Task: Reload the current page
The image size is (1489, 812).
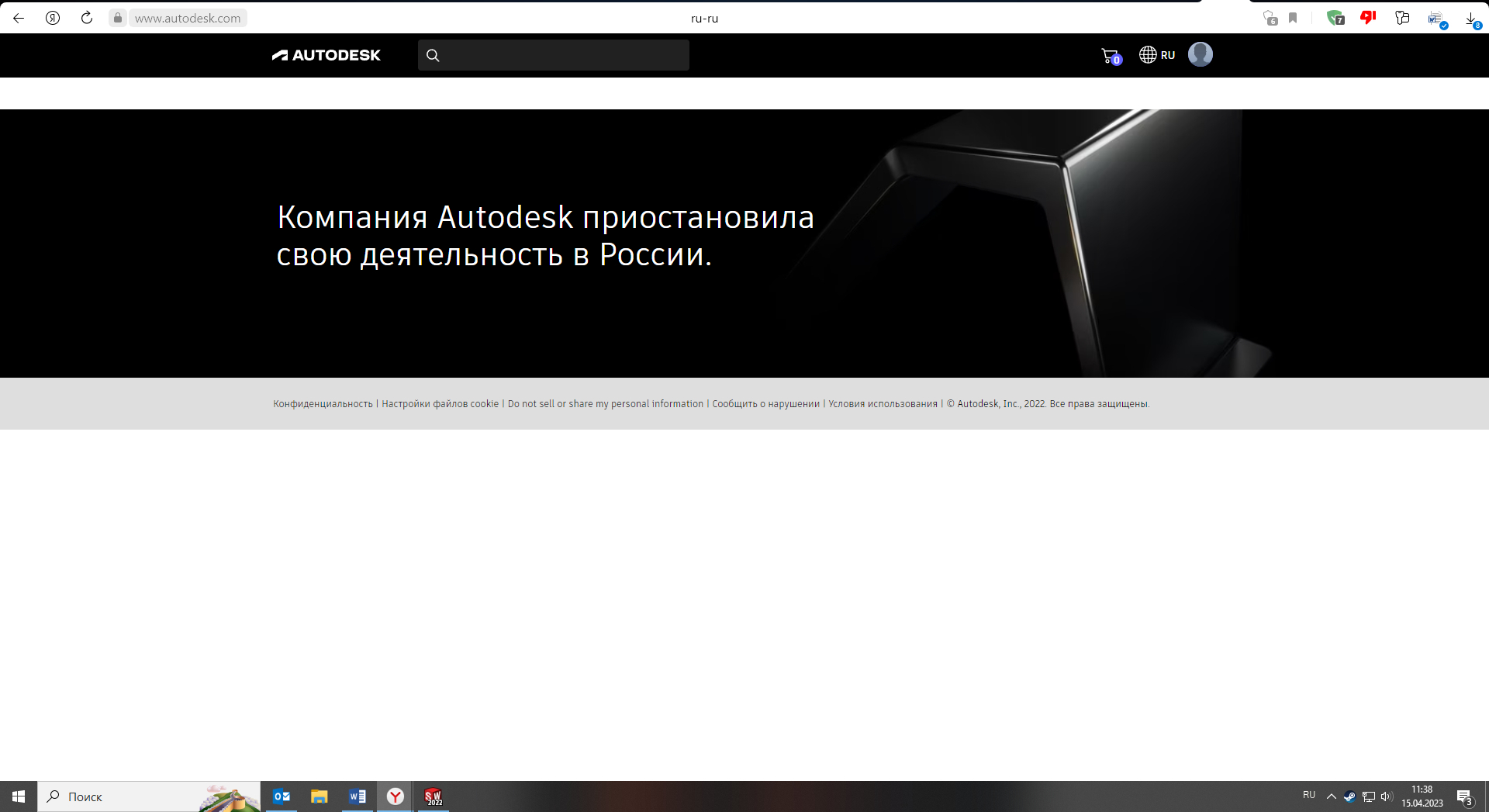Action: pyautogui.click(x=87, y=18)
